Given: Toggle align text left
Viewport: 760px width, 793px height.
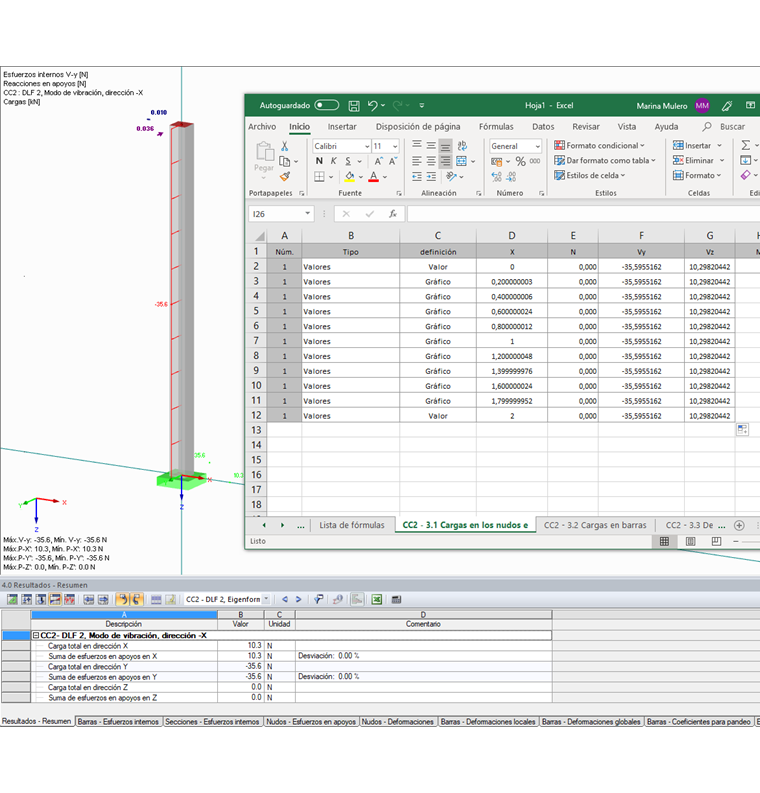Looking at the screenshot, I should [x=417, y=161].
